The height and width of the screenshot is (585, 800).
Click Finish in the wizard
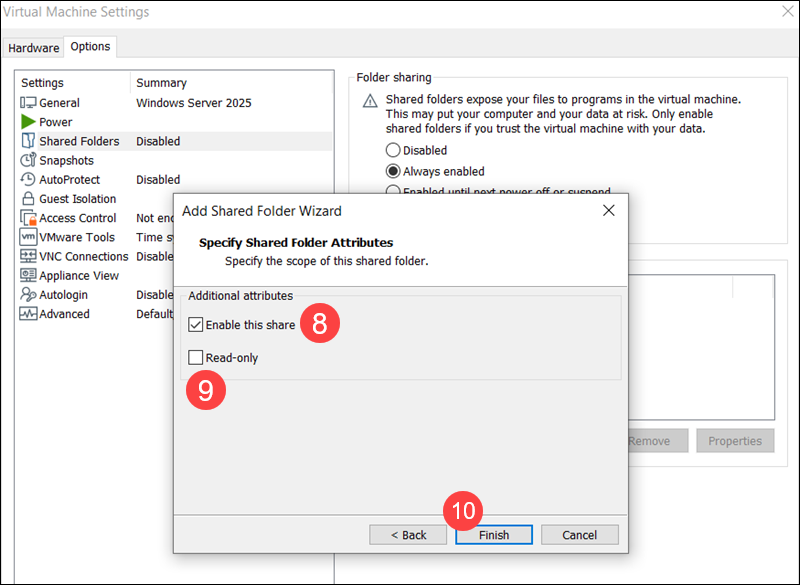pyautogui.click(x=493, y=535)
